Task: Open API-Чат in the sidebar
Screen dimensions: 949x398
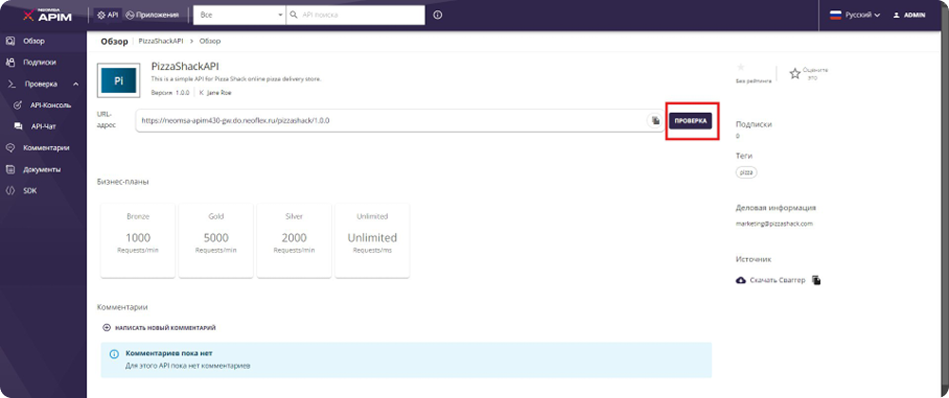Action: pyautogui.click(x=44, y=126)
